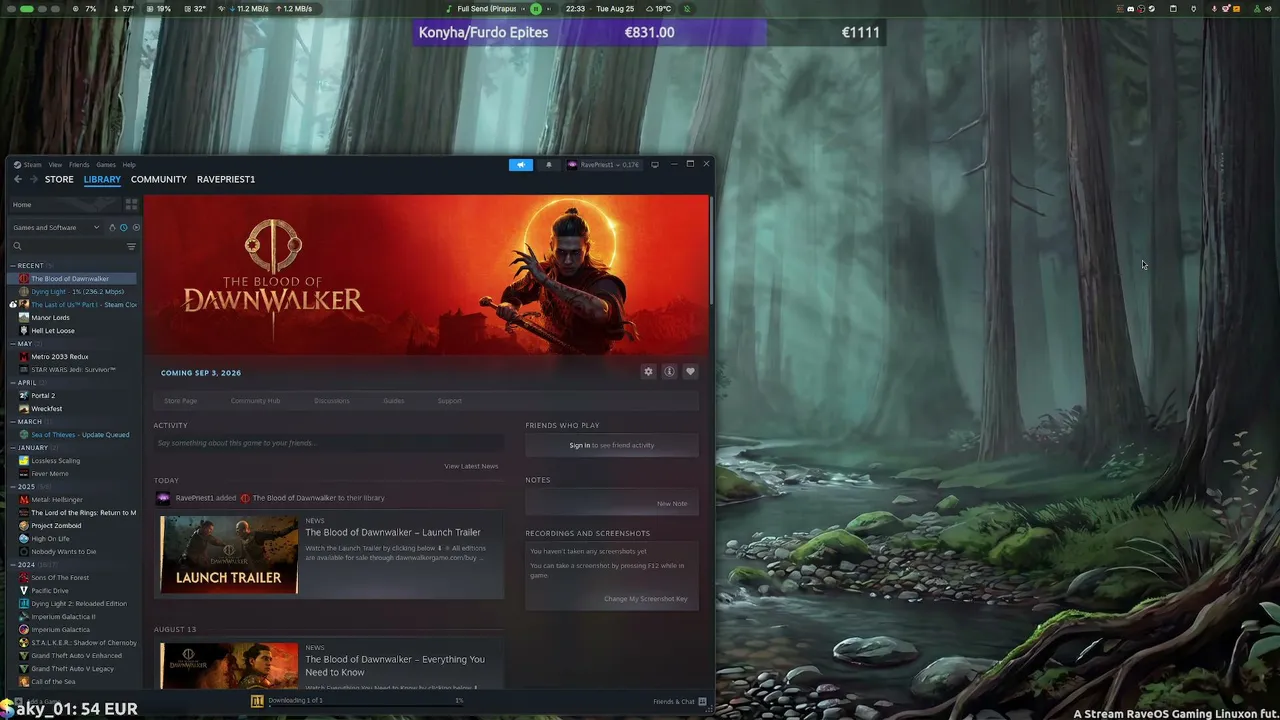Open Steam notifications bell
1280x720 pixels.
(x=548, y=165)
